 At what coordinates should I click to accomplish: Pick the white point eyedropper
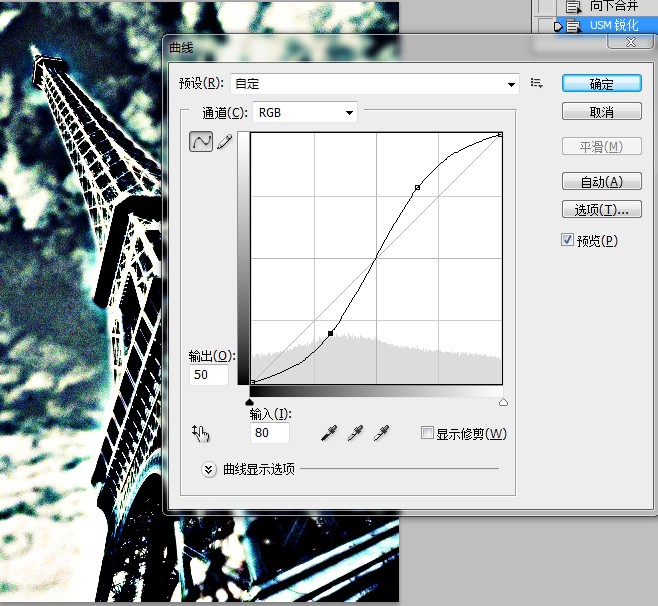coord(381,433)
